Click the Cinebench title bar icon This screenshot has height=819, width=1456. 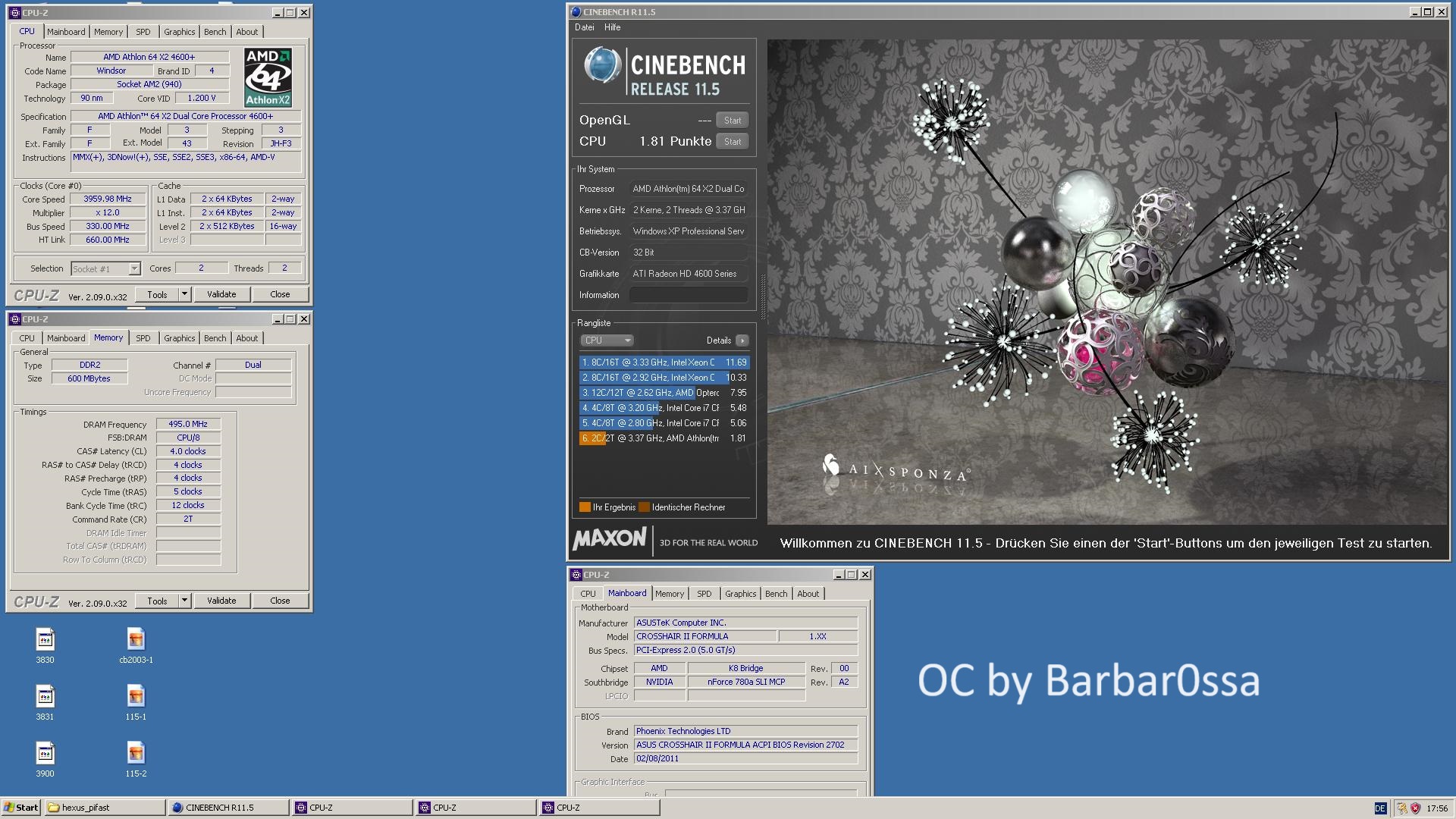pos(576,12)
